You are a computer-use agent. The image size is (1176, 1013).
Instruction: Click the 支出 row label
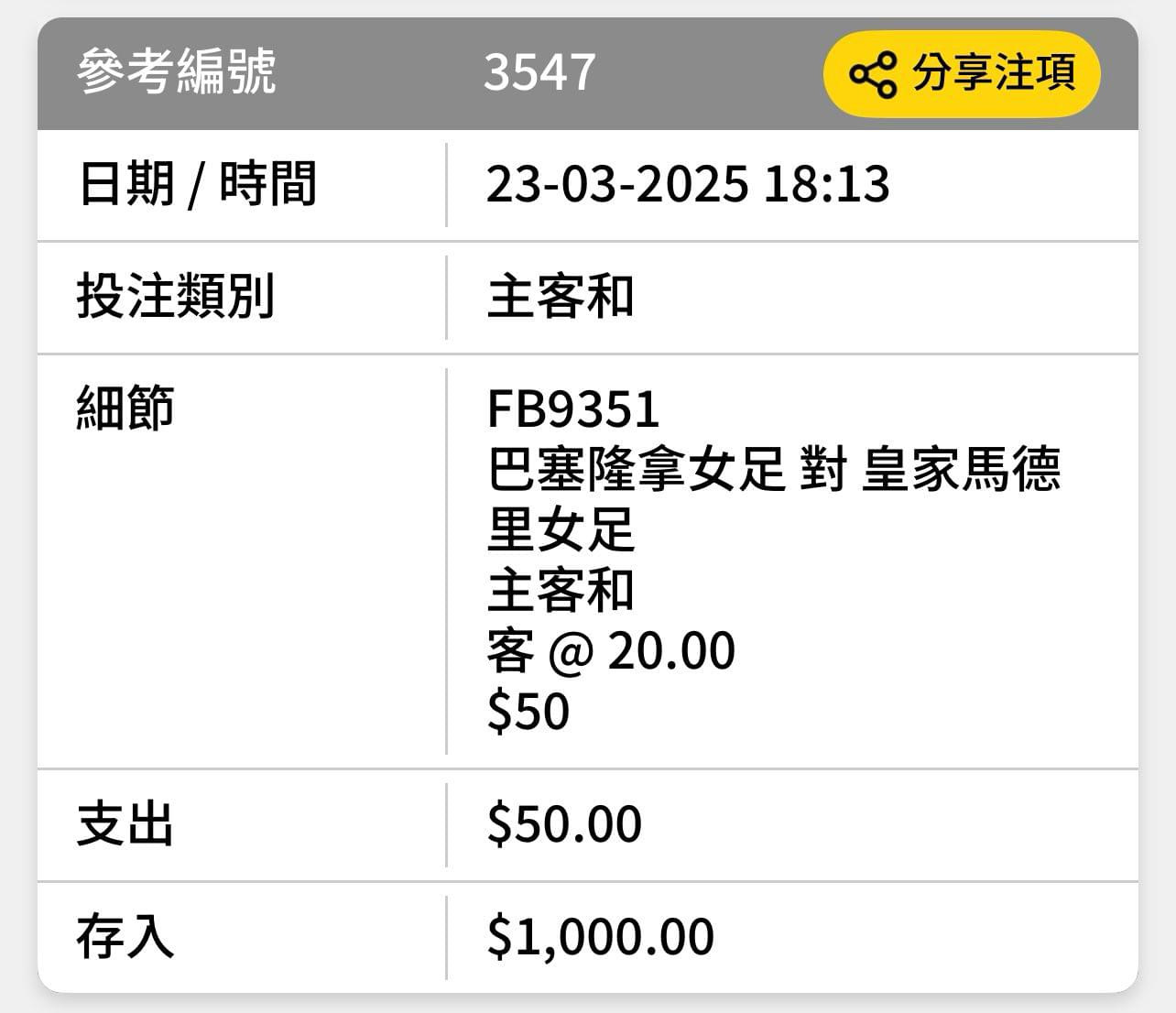click(125, 824)
